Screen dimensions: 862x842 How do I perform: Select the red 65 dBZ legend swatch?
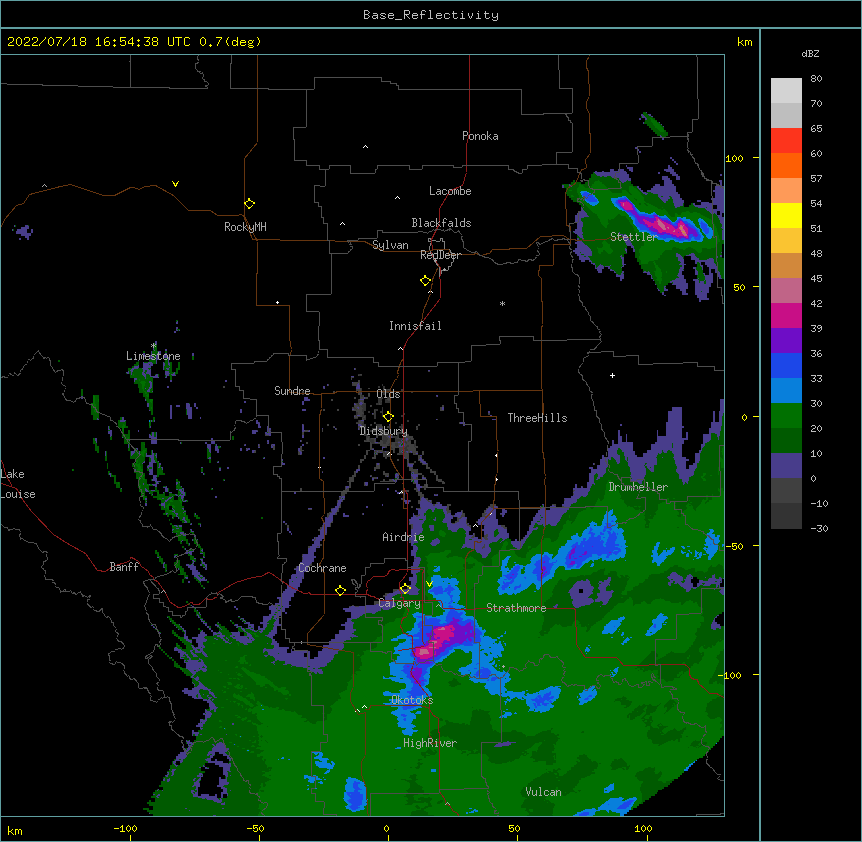pos(786,141)
